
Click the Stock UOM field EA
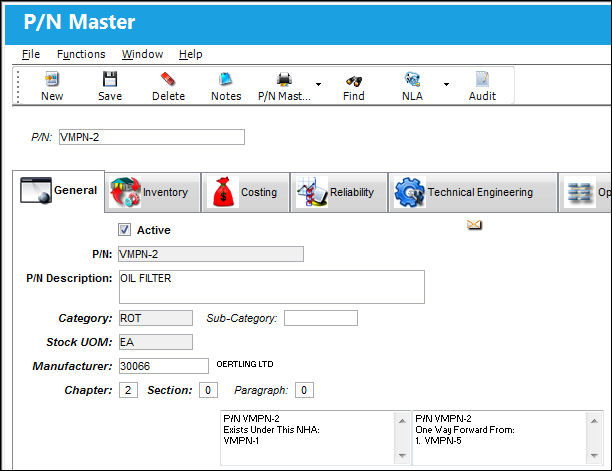(156, 342)
